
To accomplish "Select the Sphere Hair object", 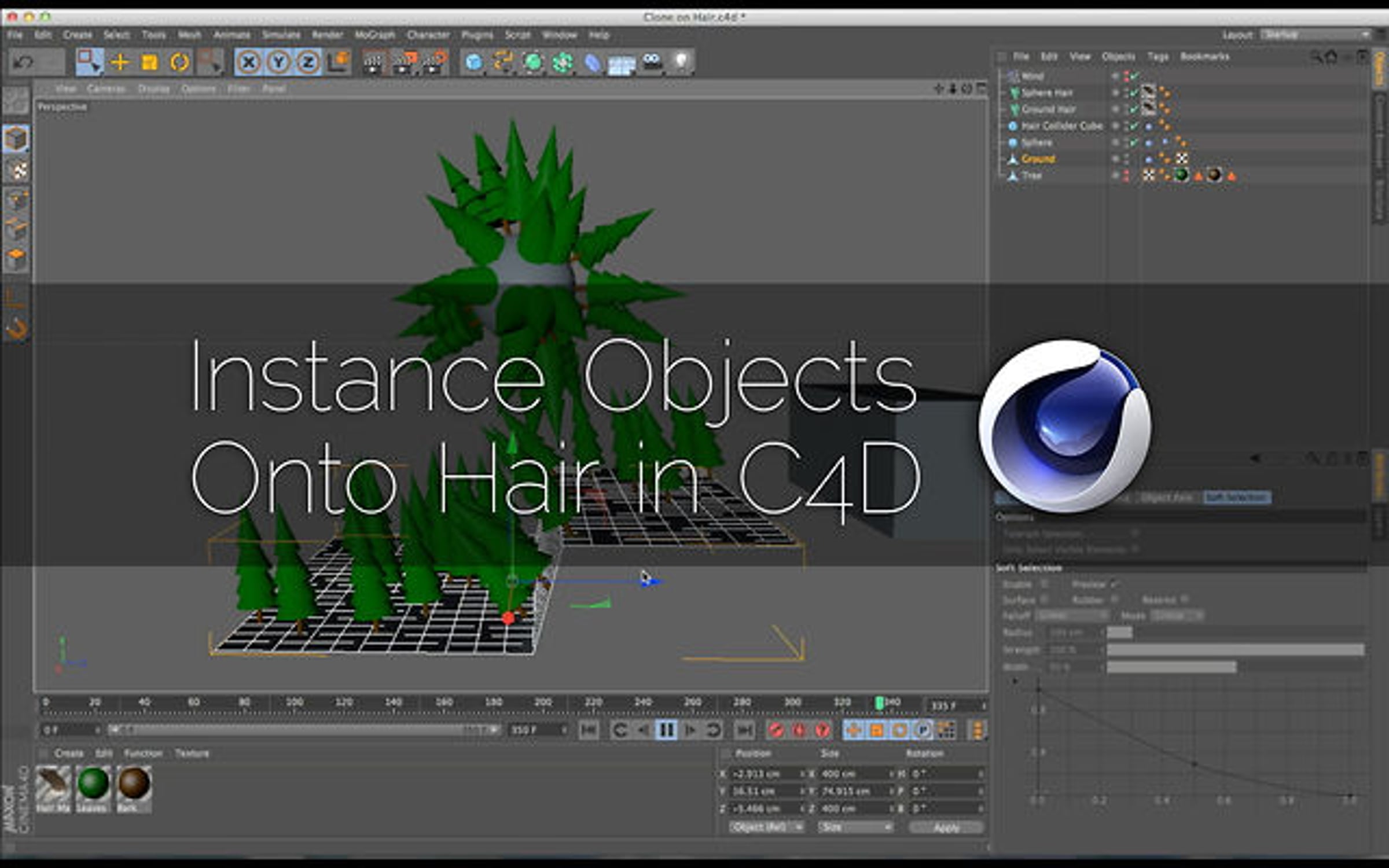I will (1046, 93).
